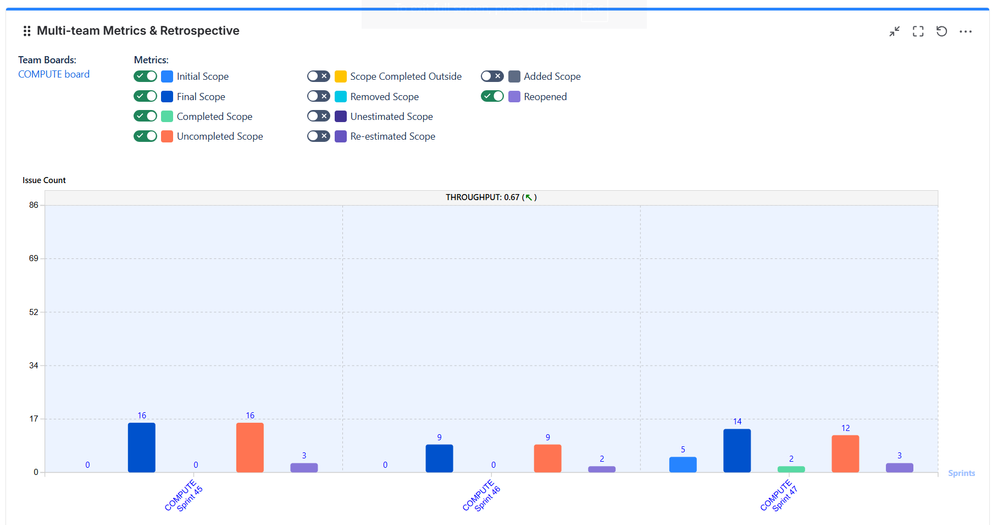998x525 pixels.
Task: Enable Scope Completed Outside metric
Action: (318, 76)
